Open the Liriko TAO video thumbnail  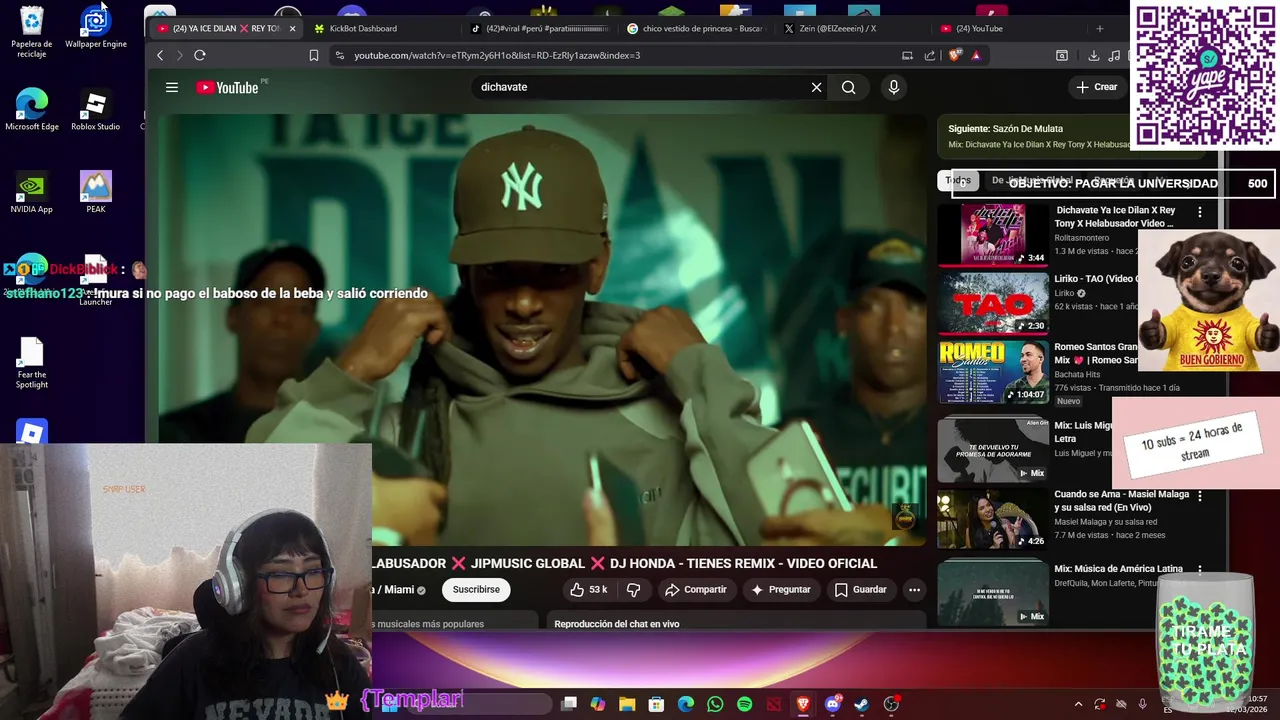pyautogui.click(x=992, y=302)
